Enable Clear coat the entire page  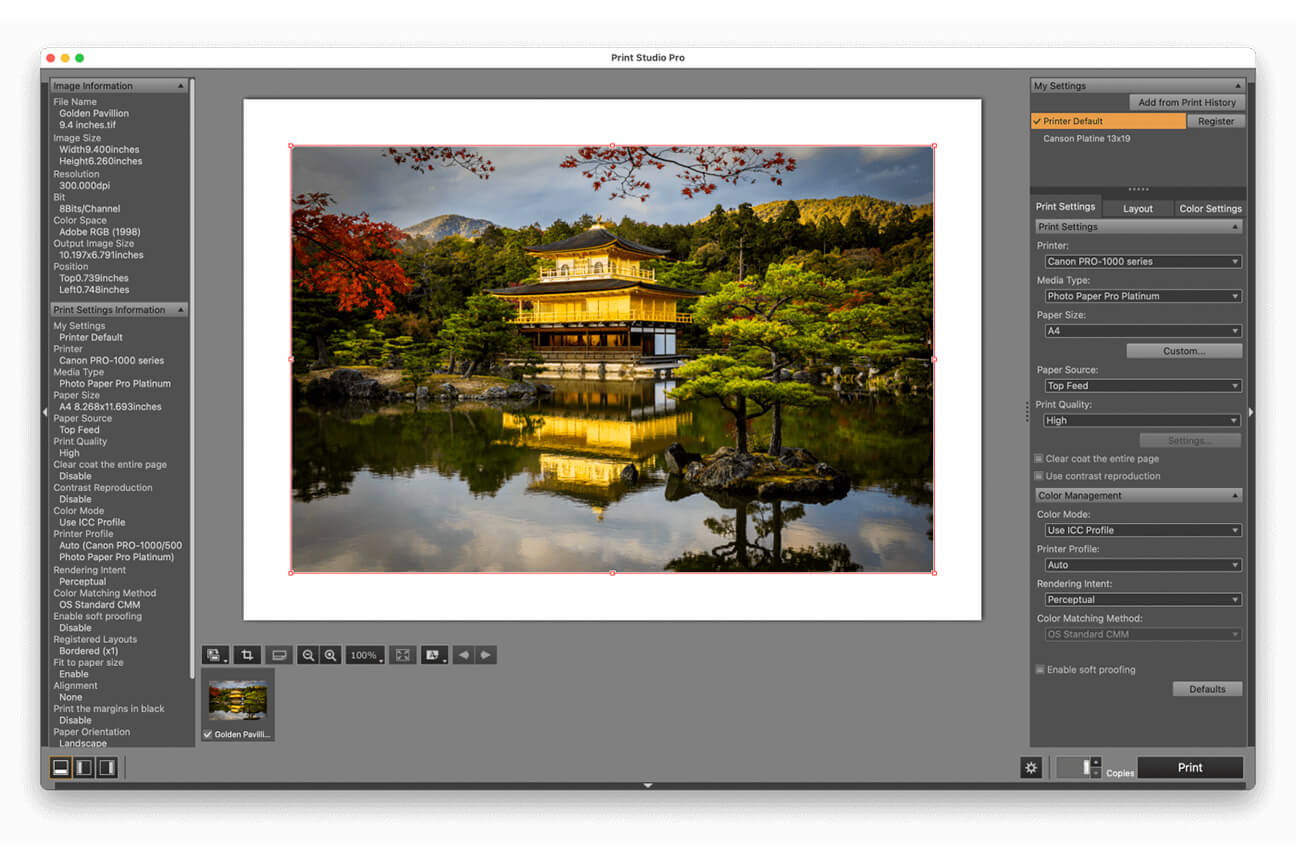point(1039,459)
